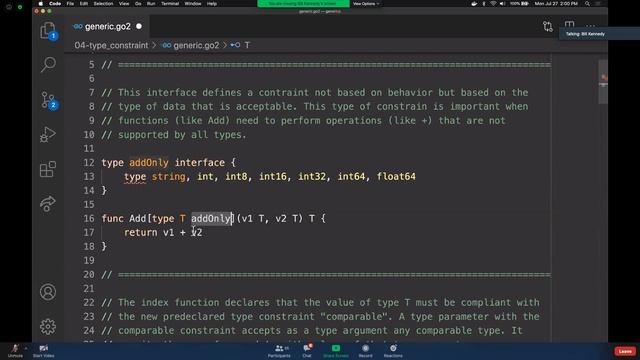
Task: Open the 04-type_constraint breadcrumb
Action: coord(111,45)
